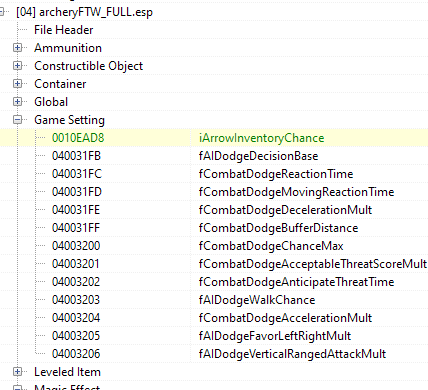
Task: Click the fCombatDodgeReactionTime editor ID
Action: pos(276,174)
